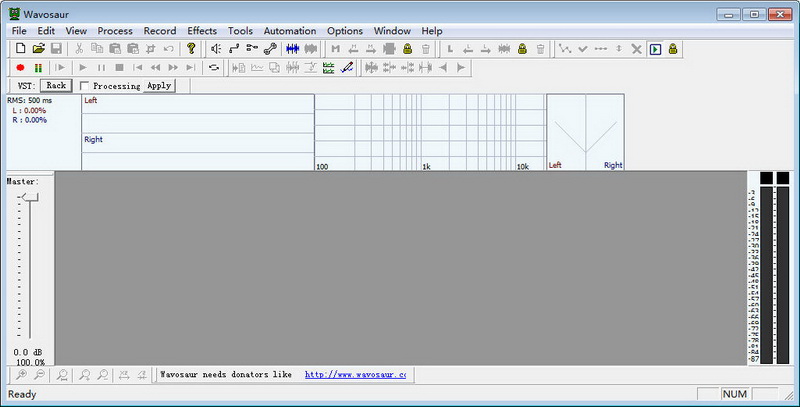Click the speaker audio configuration icon
The image size is (800, 407).
pos(216,48)
